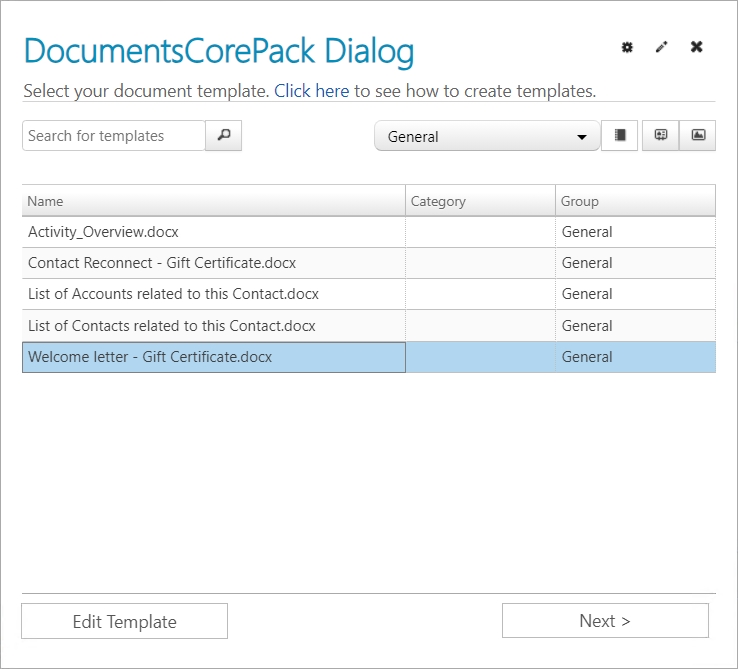
Task: Open the "Click here" templates help link
Action: click(312, 91)
